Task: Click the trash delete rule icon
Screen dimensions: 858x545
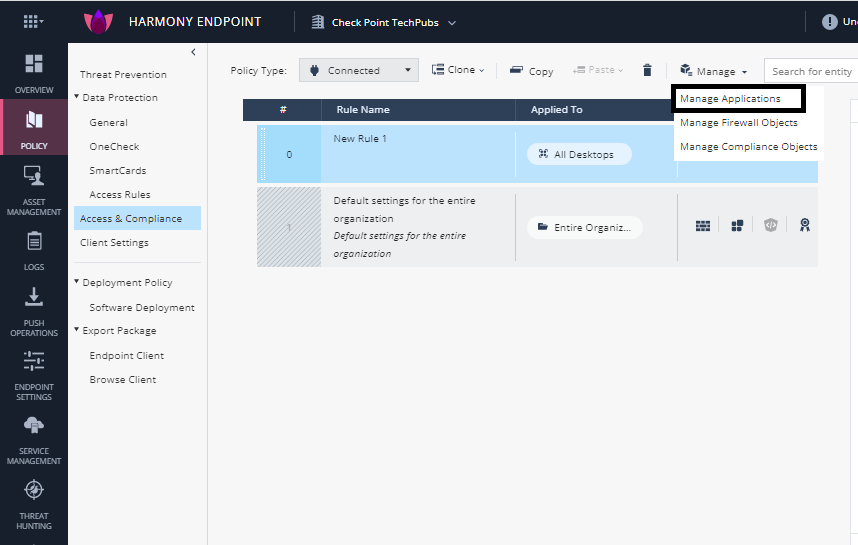Action: pos(647,70)
